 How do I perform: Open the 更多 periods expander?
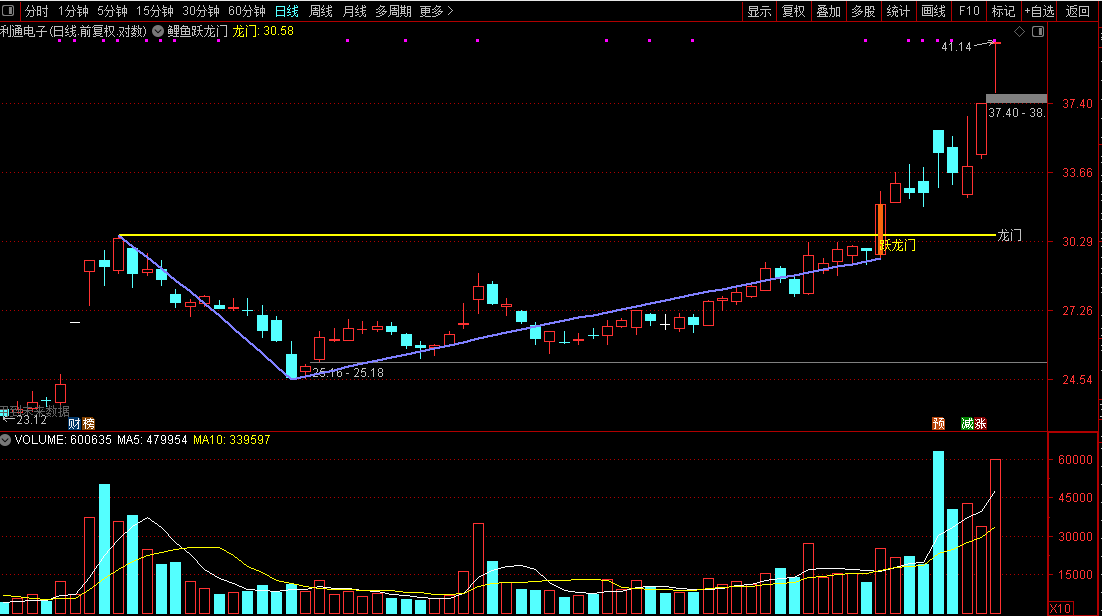436,11
